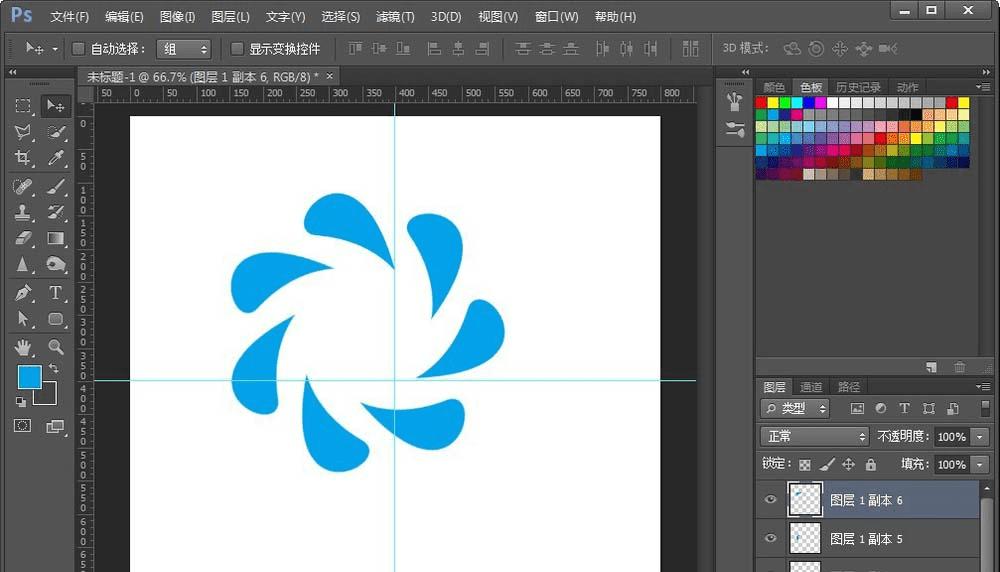Screen dimensions: 1000x572
Task: Select the Eraser tool
Action: pyautogui.click(x=23, y=238)
